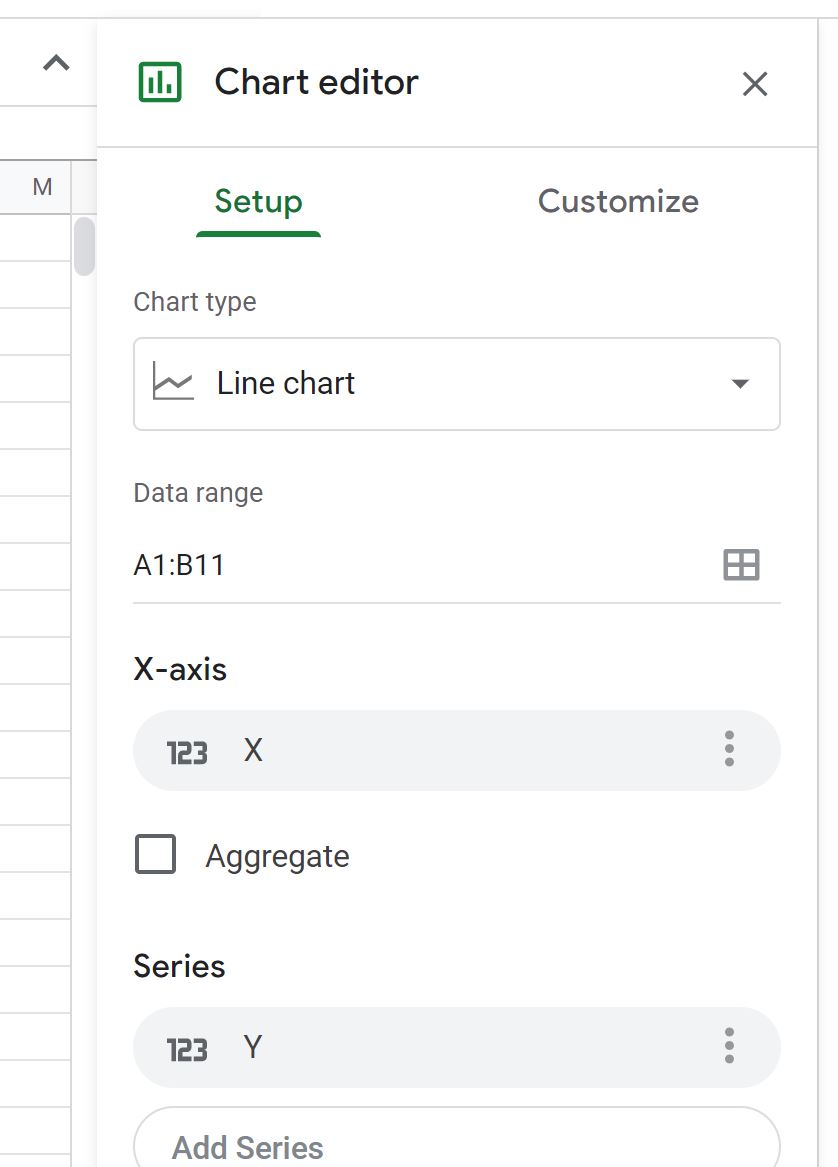Close the Chart editor panel
Image resolution: width=838 pixels, height=1167 pixels.
click(755, 84)
